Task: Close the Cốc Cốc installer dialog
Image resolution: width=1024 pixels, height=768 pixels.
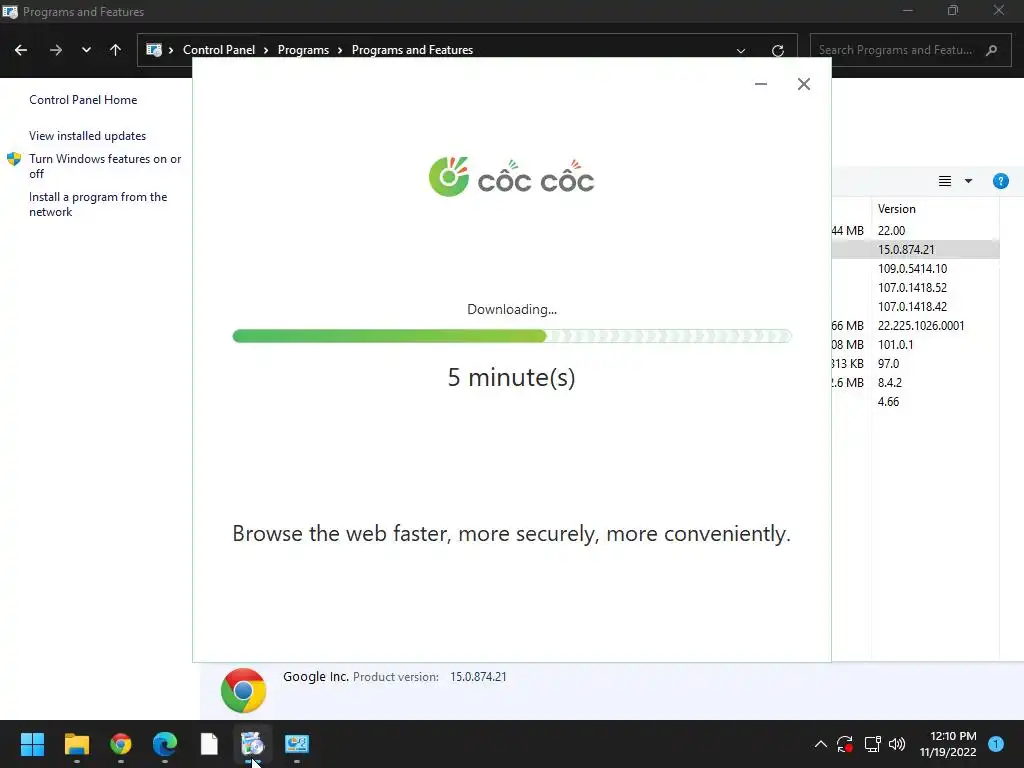Action: coord(804,84)
